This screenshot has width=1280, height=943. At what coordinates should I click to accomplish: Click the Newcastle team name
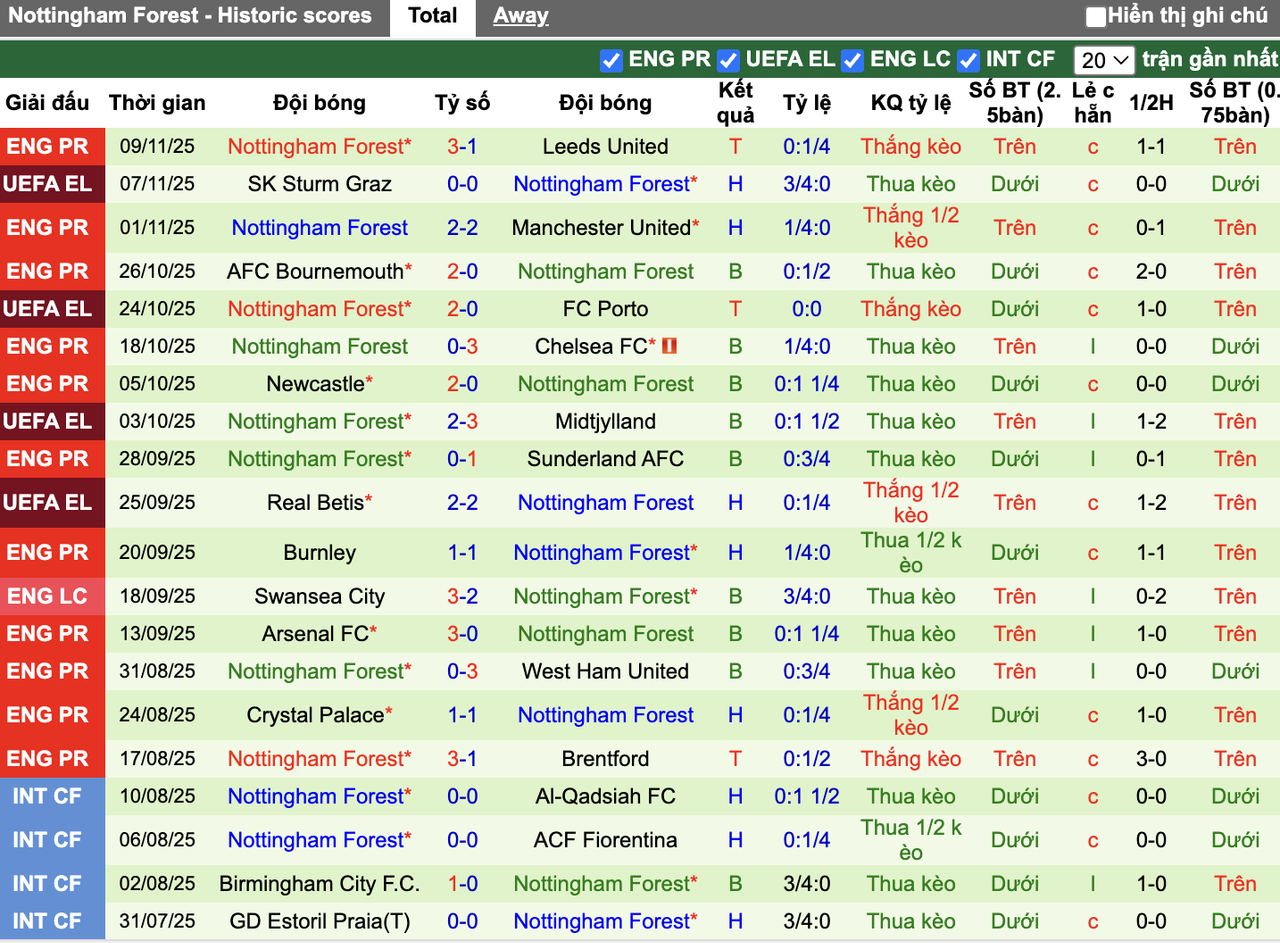[x=315, y=384]
